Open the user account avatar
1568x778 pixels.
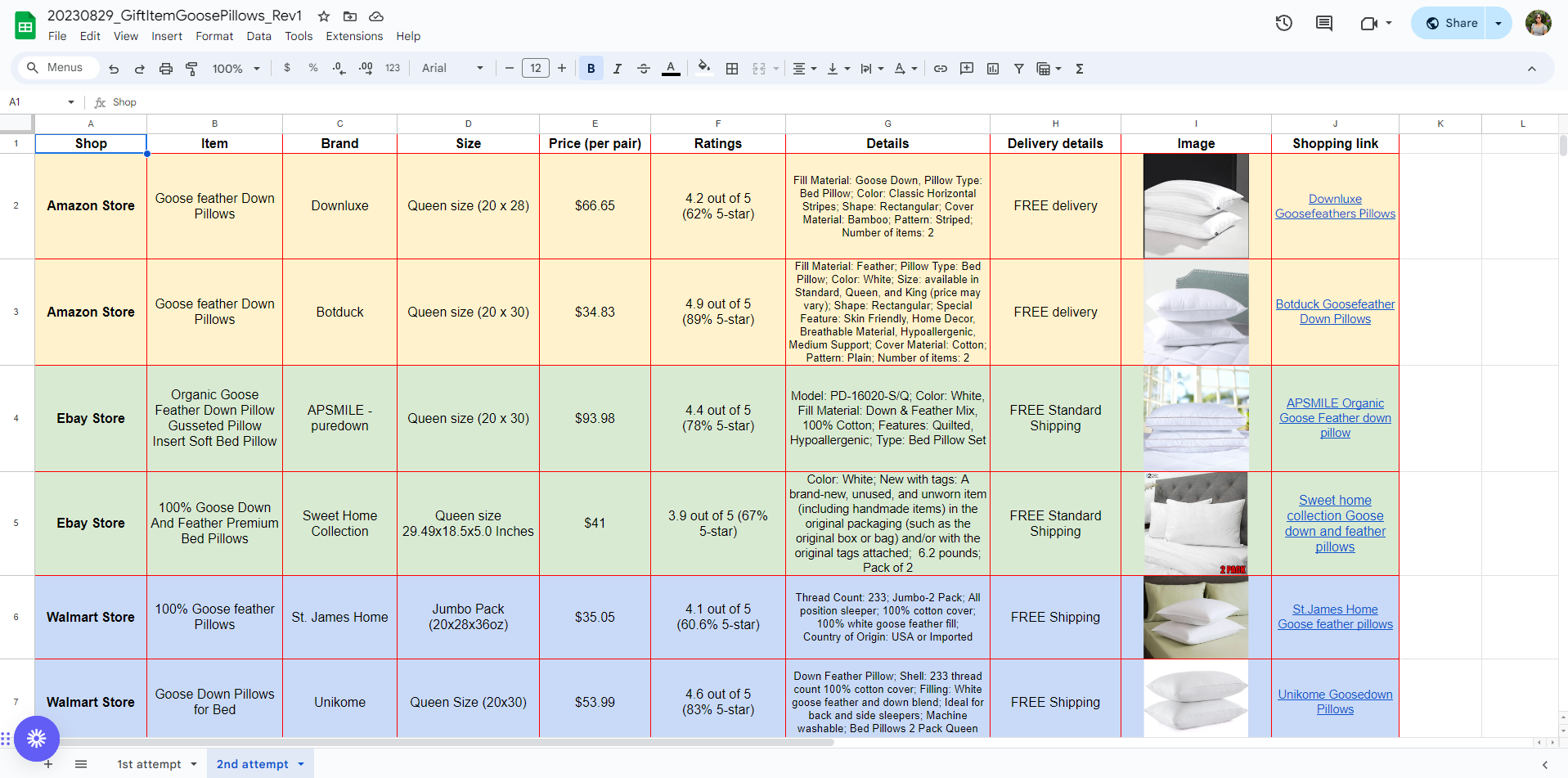pyautogui.click(x=1538, y=23)
